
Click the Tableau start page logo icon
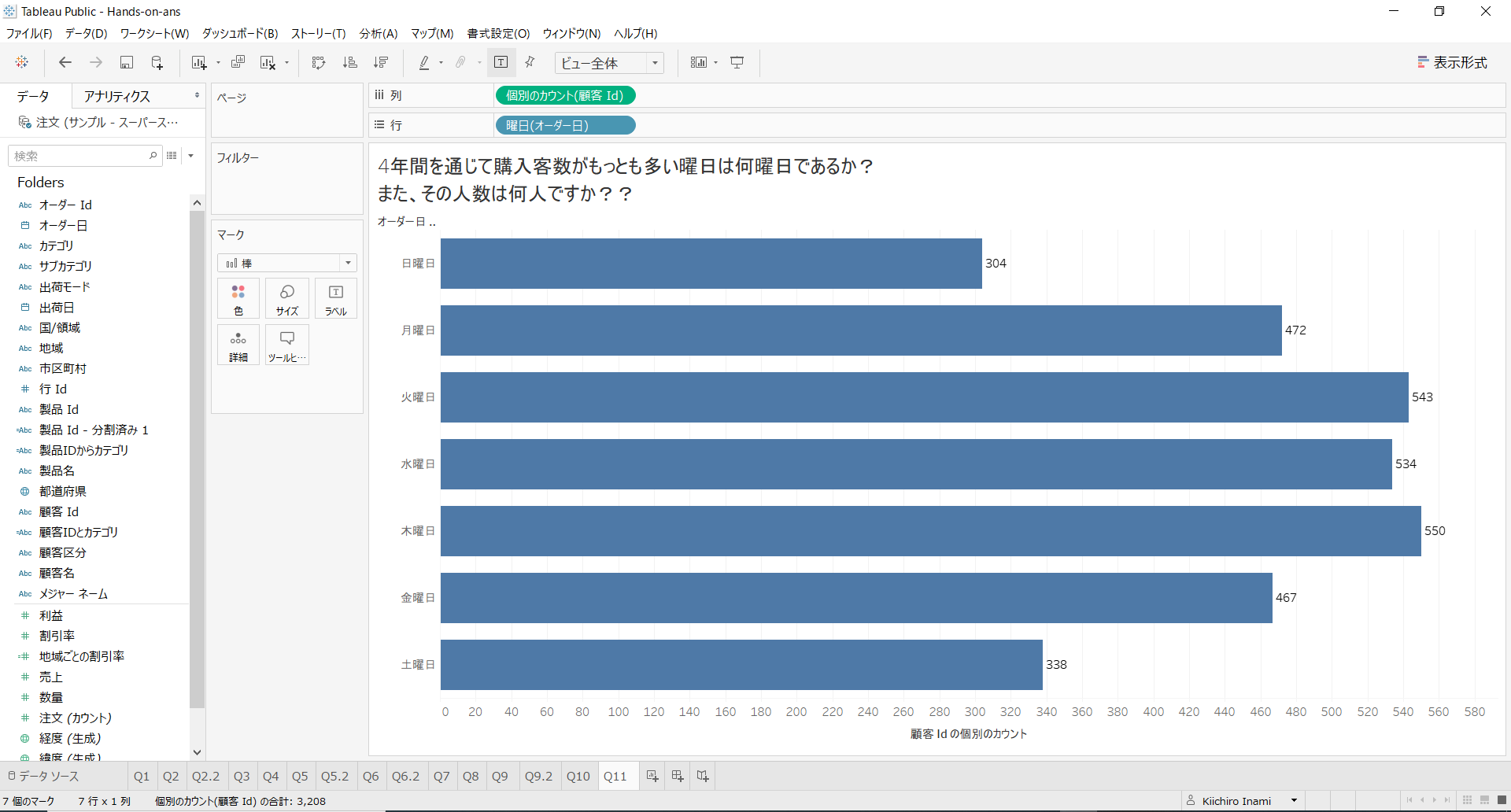(x=22, y=62)
